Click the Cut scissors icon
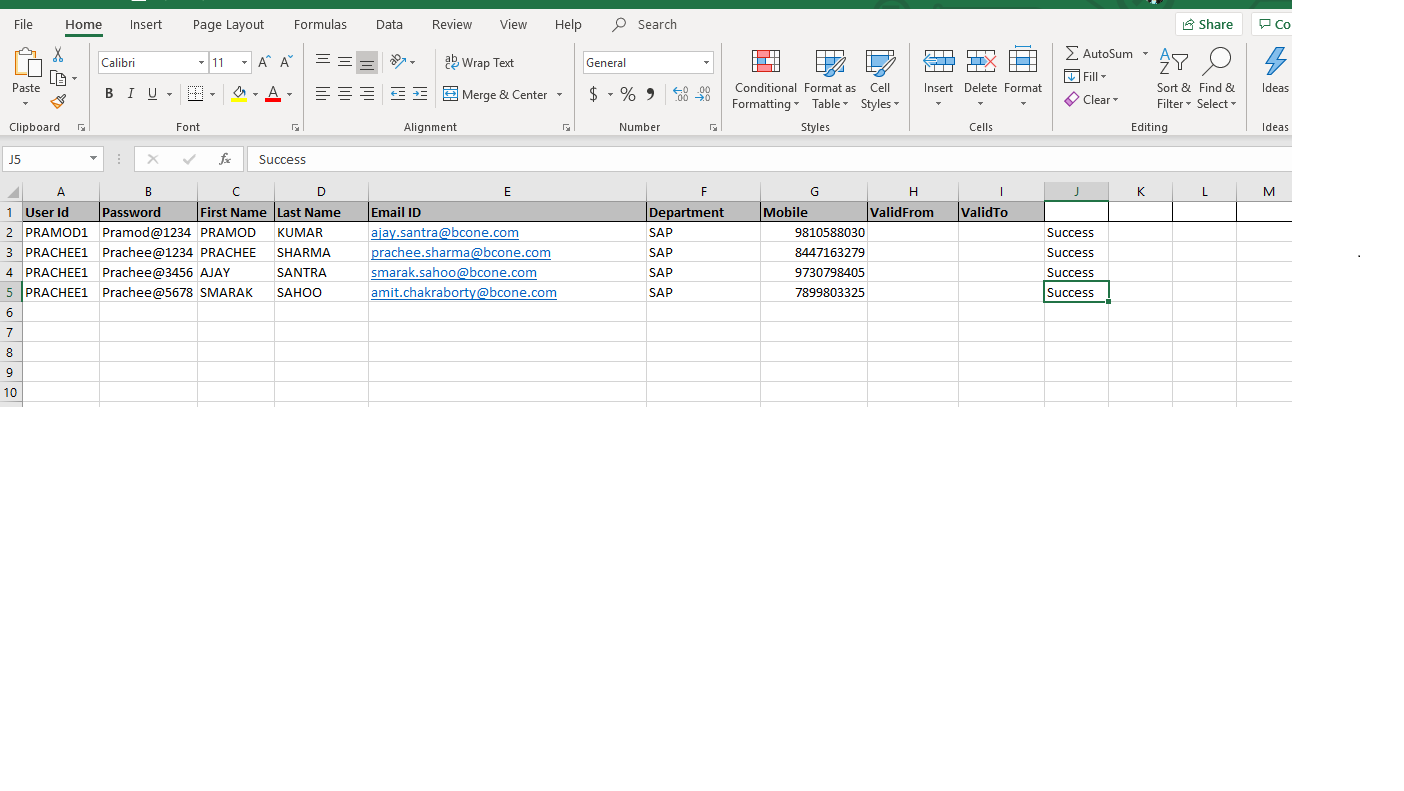Screen dimensions: 1404x791 [58, 55]
